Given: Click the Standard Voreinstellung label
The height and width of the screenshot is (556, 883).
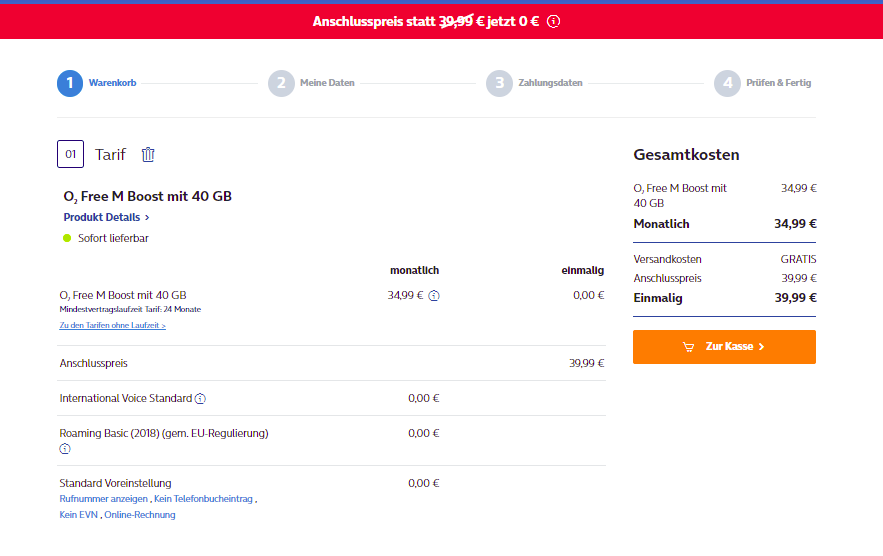Looking at the screenshot, I should point(115,483).
